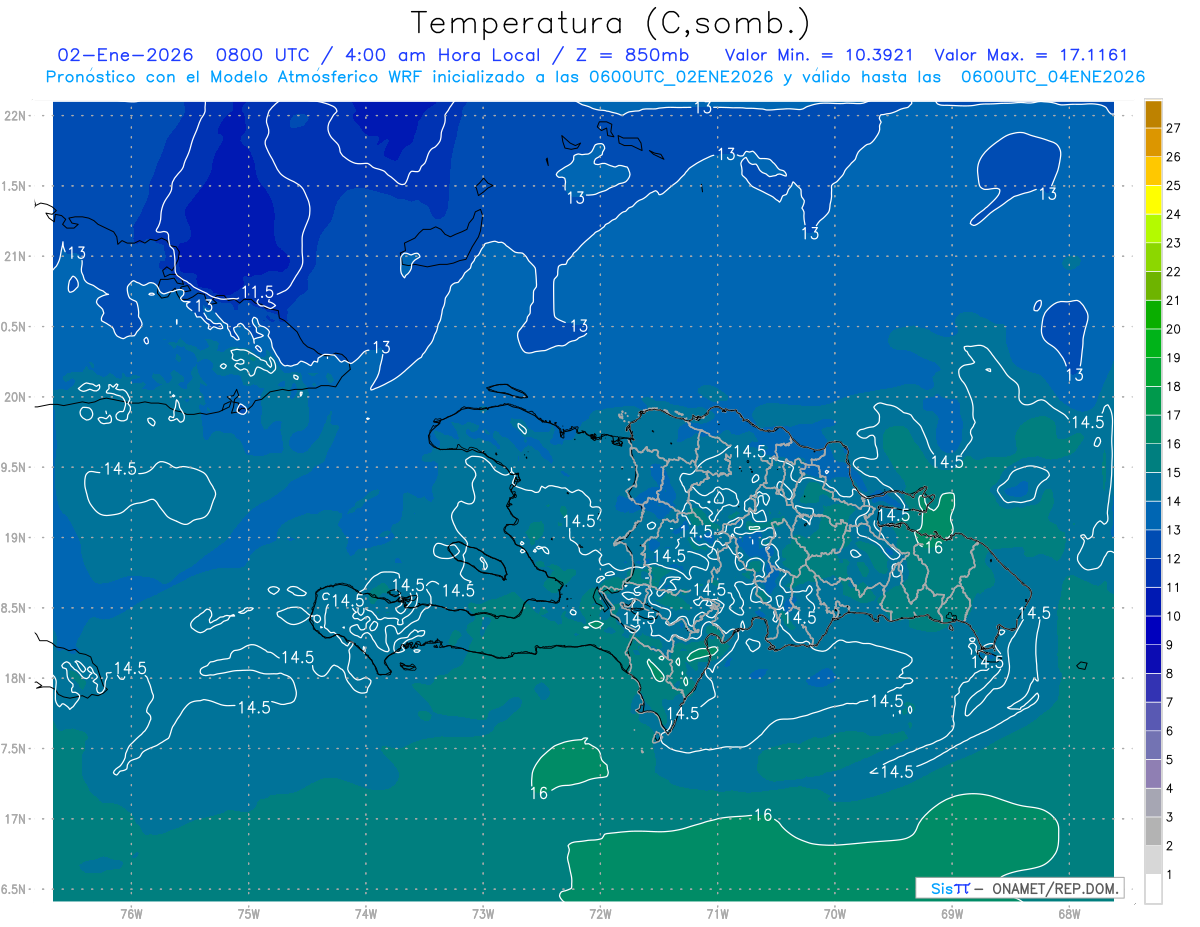Click the '17N' latitude label
This screenshot has width=1200, height=927.
(x=15, y=819)
